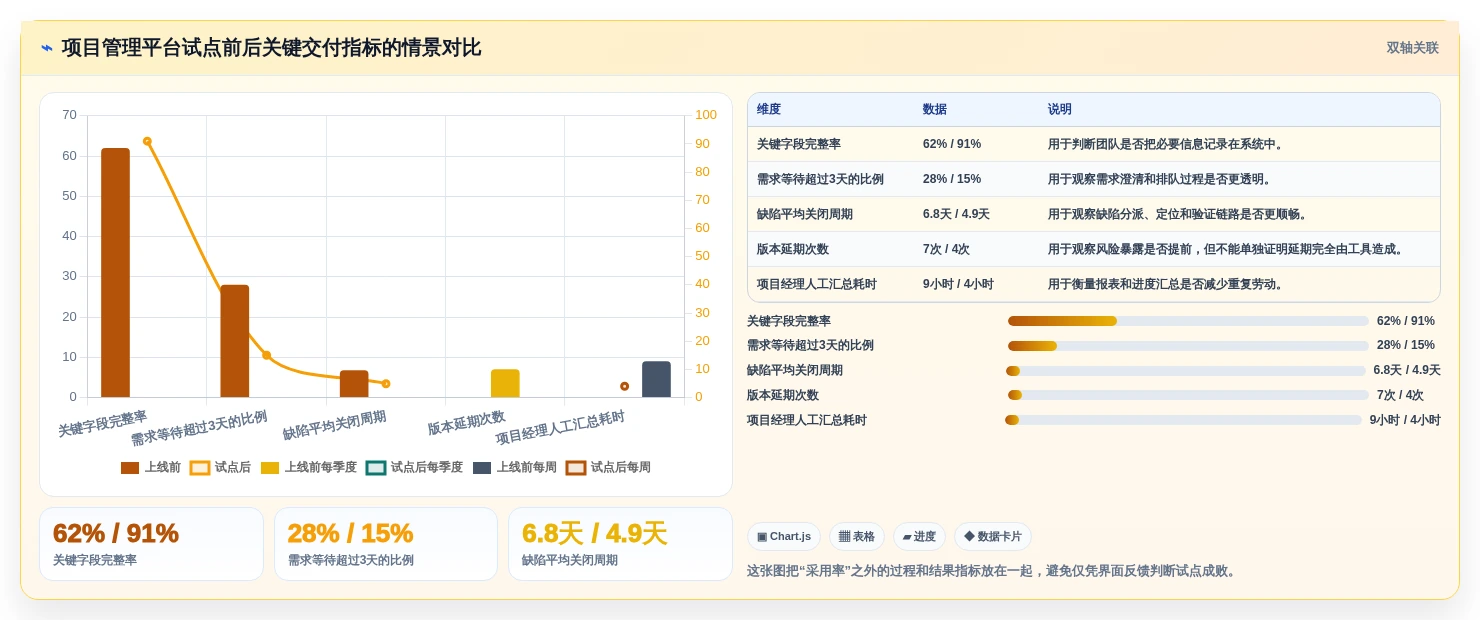Toggle the 试点后每季度 legend entry
1480x620 pixels.
click(x=415, y=467)
